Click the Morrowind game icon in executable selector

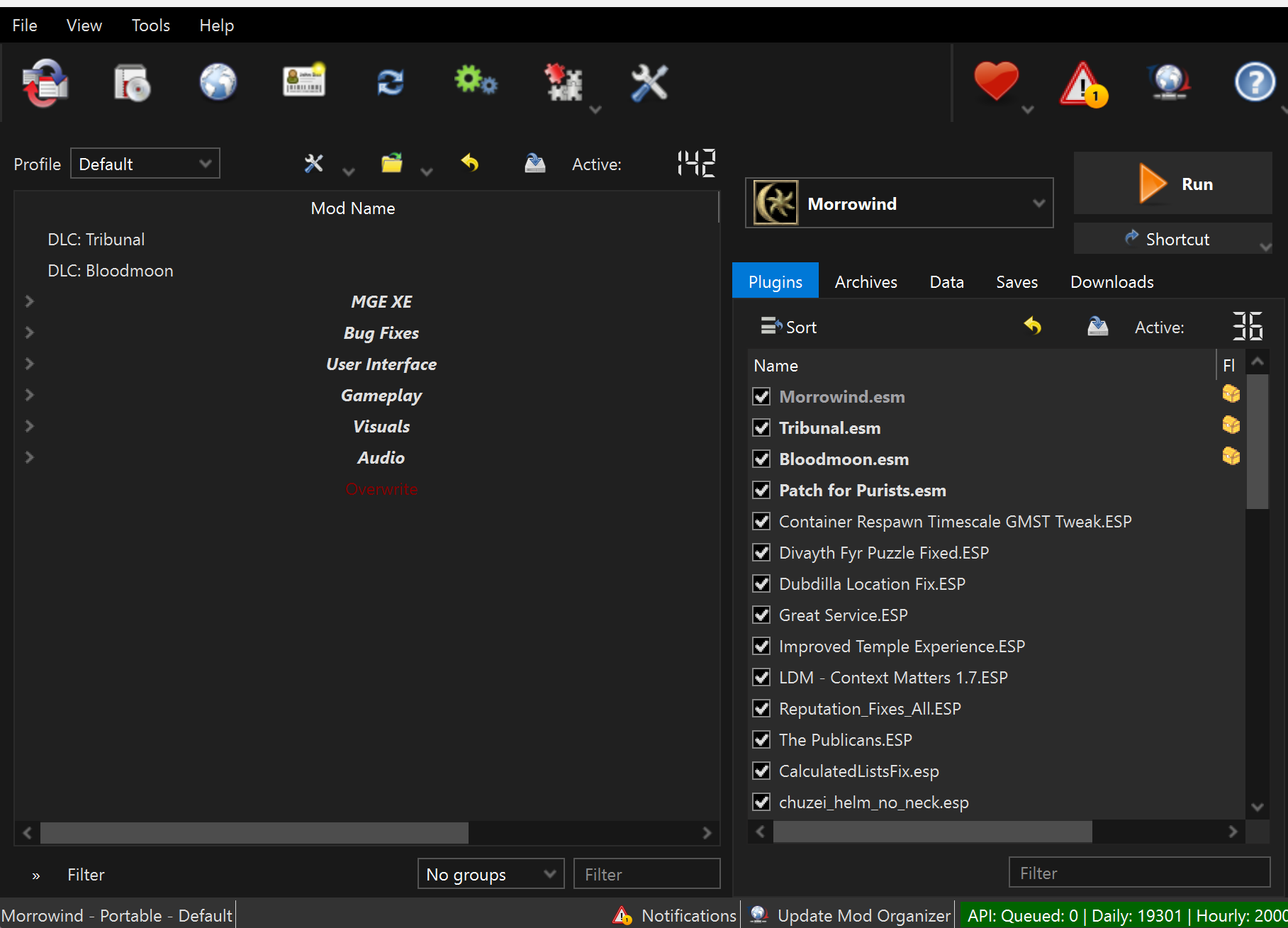click(x=775, y=203)
